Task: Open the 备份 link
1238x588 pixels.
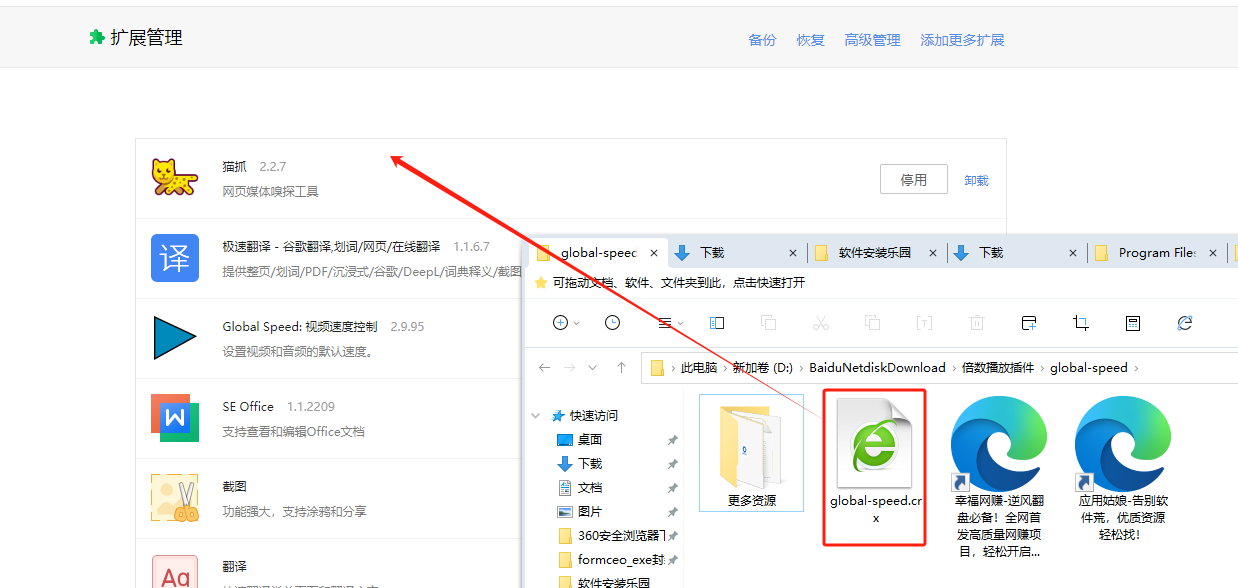Action: [x=762, y=40]
